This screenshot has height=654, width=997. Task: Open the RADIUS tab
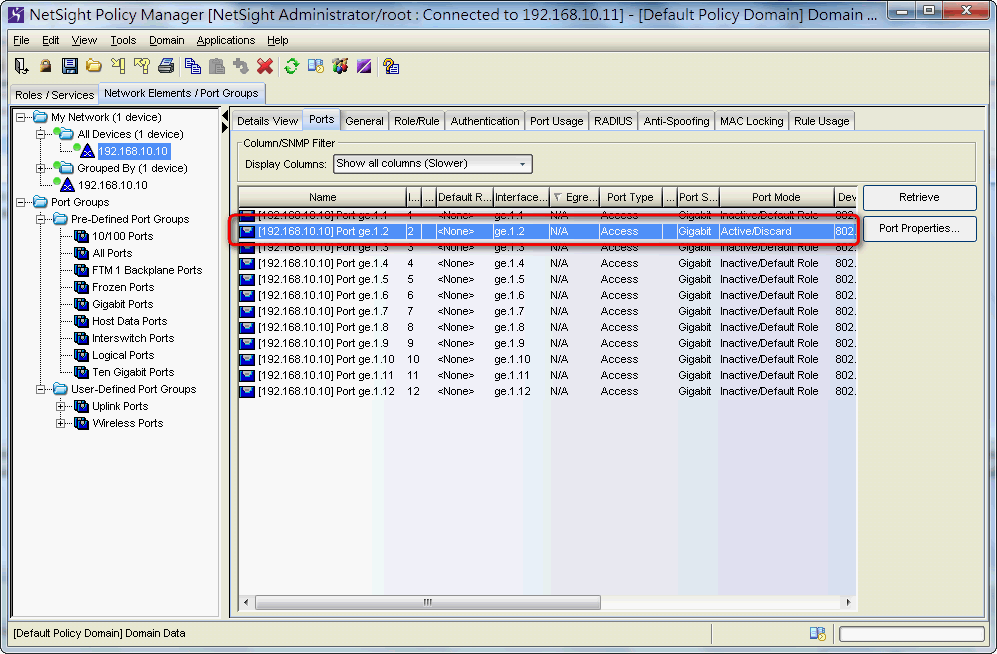tap(613, 121)
